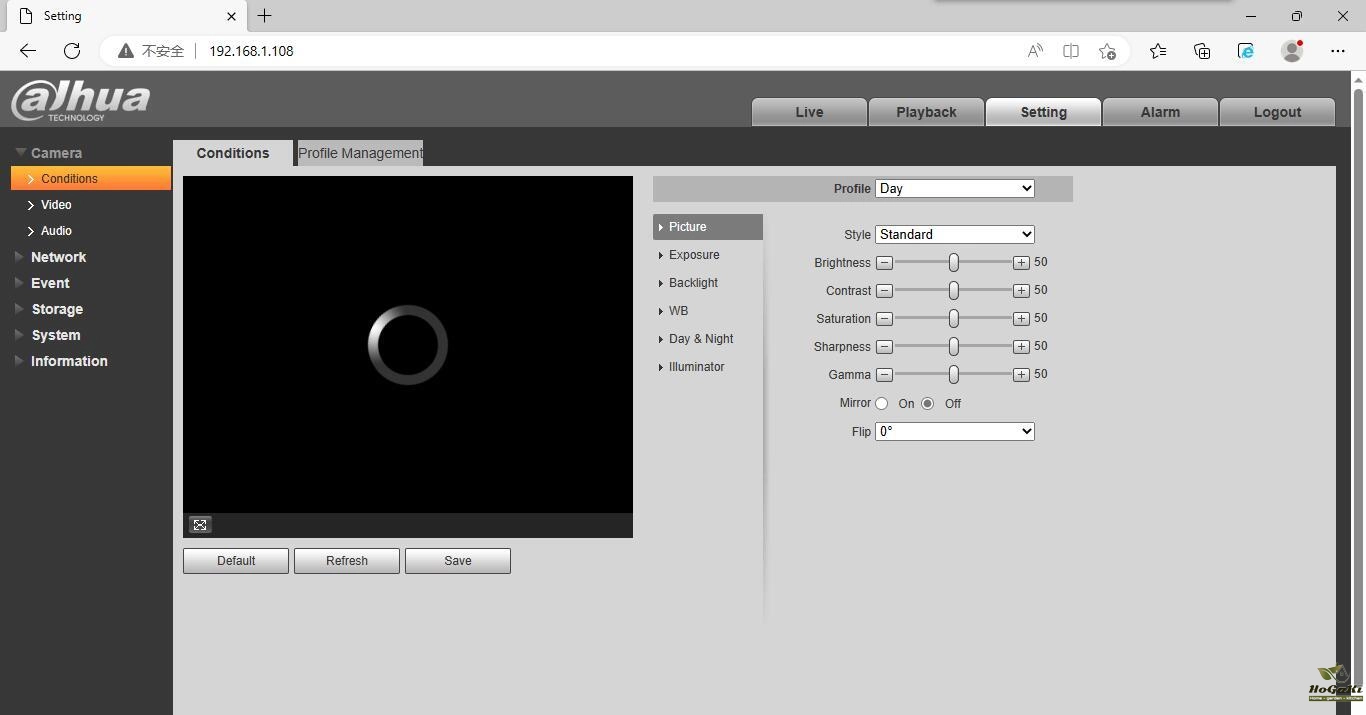Click the fullscreen icon below video preview
This screenshot has width=1366, height=715.
click(200, 525)
